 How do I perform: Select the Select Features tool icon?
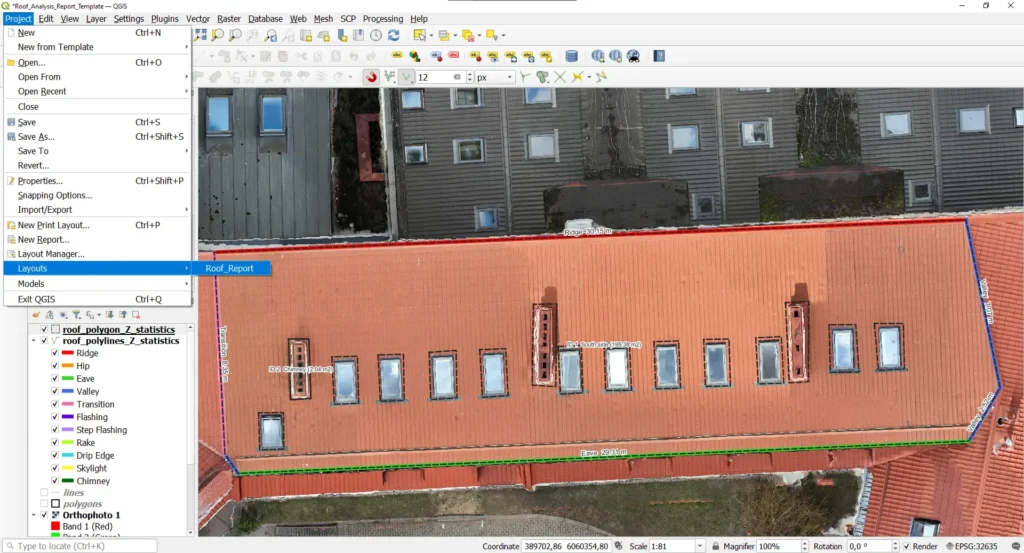coord(419,35)
